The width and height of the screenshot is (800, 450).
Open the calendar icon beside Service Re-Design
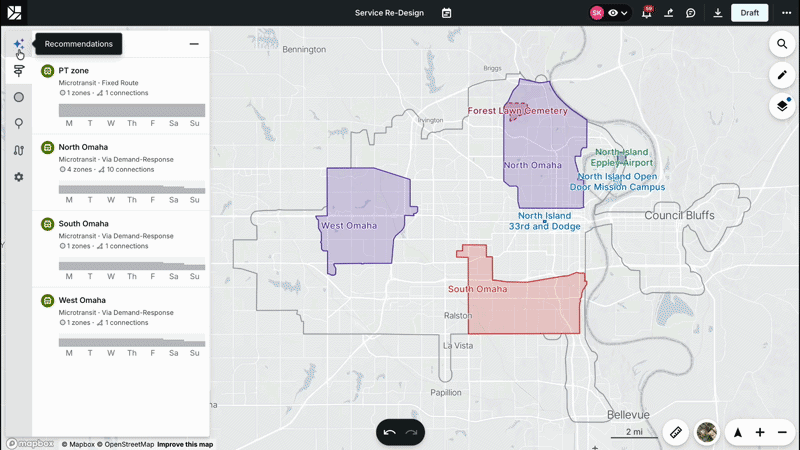click(x=446, y=13)
